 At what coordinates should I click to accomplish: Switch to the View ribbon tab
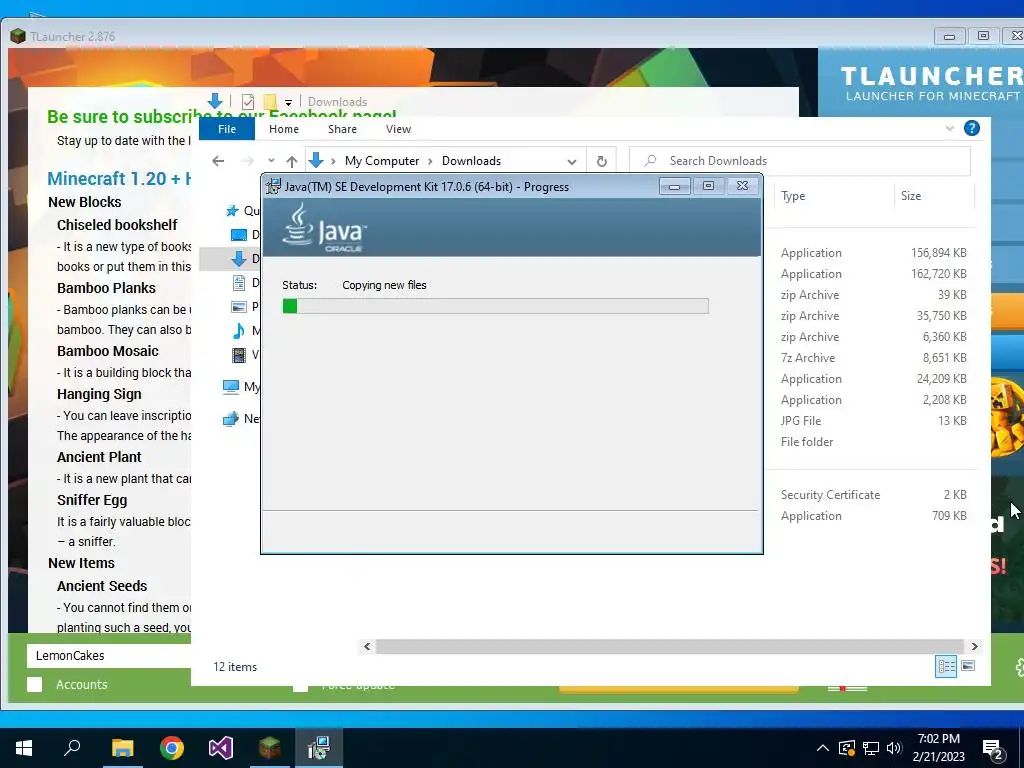pyautogui.click(x=398, y=129)
